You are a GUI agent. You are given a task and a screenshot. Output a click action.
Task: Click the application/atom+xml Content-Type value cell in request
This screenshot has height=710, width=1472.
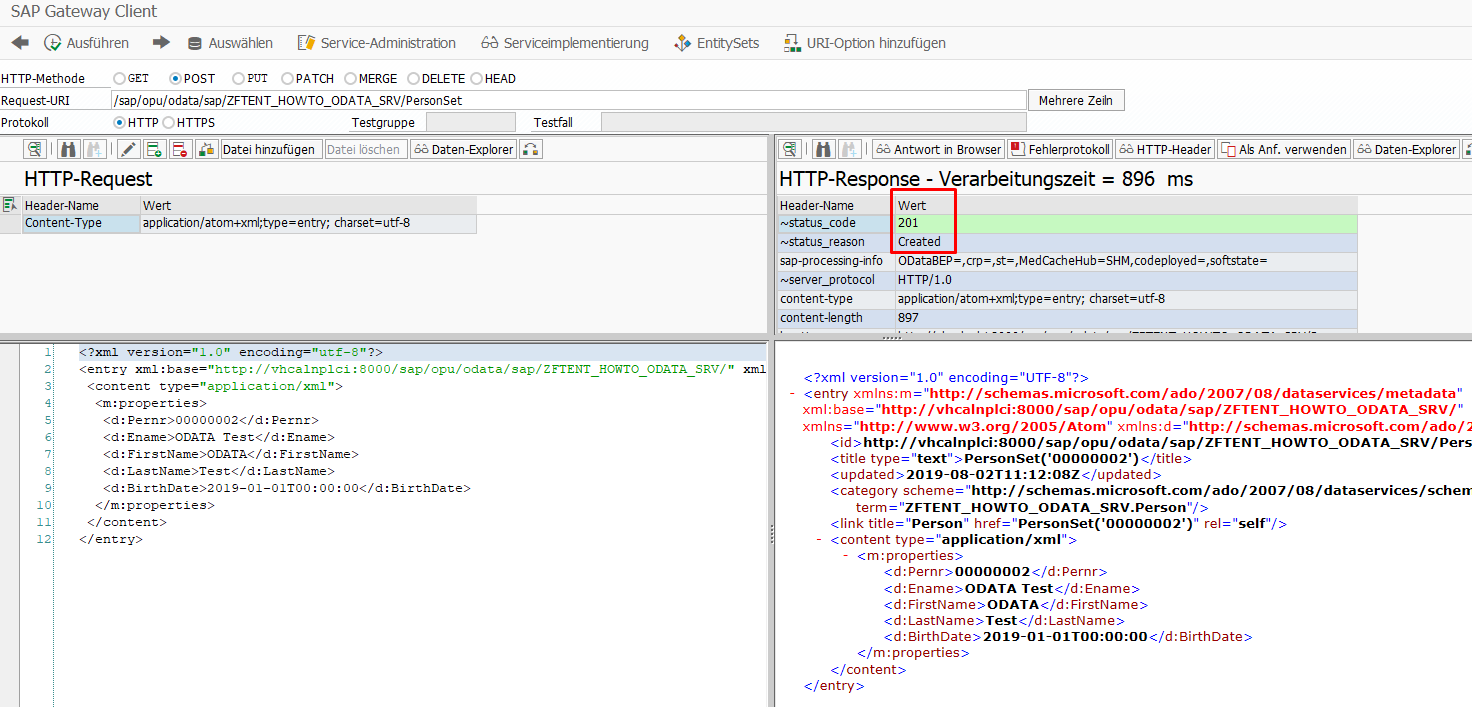[x=308, y=223]
